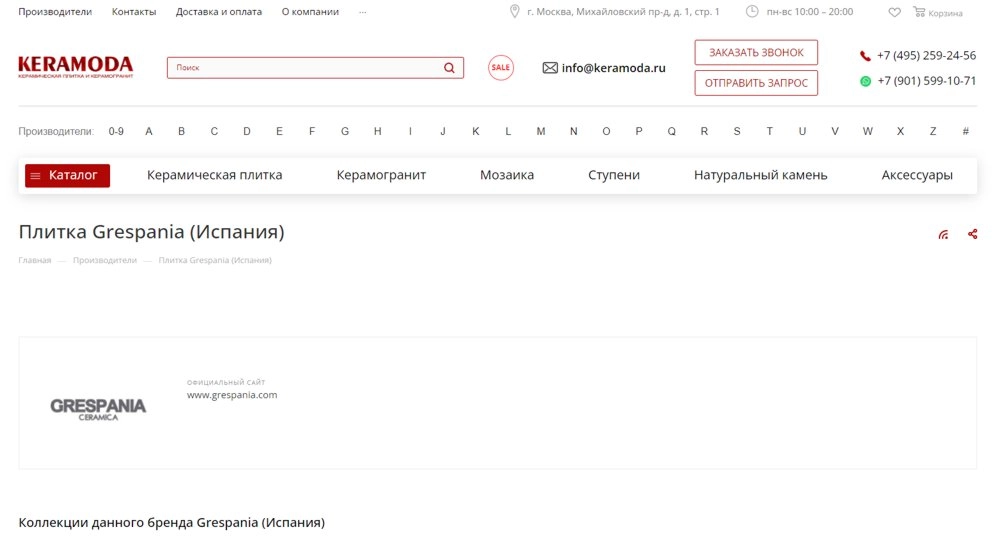
Task: Filter manufacturers by letter S
Action: tap(737, 131)
